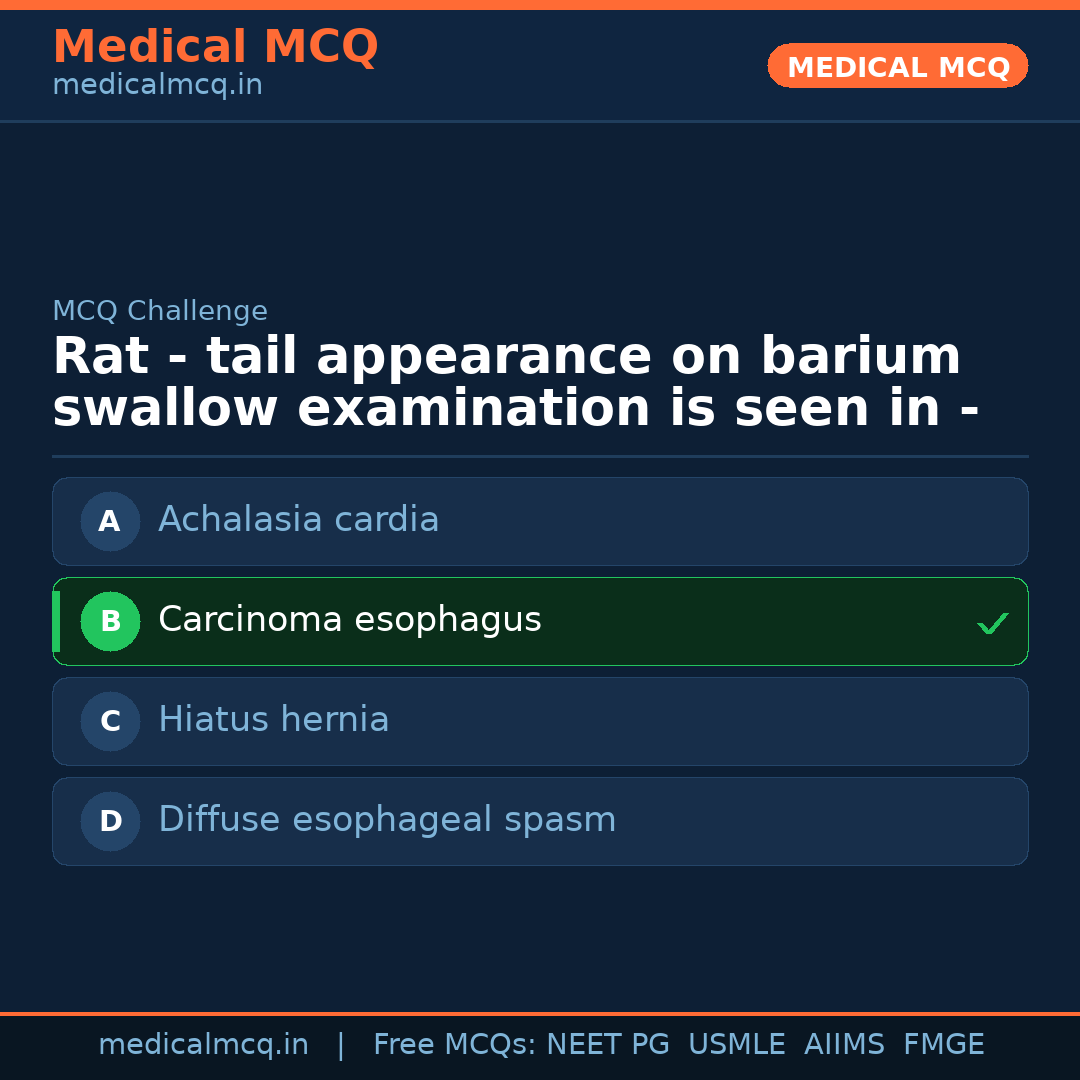Collapse option D Diffuse esophageal spasm
Image resolution: width=1080 pixels, height=1080 pixels.
tap(540, 821)
